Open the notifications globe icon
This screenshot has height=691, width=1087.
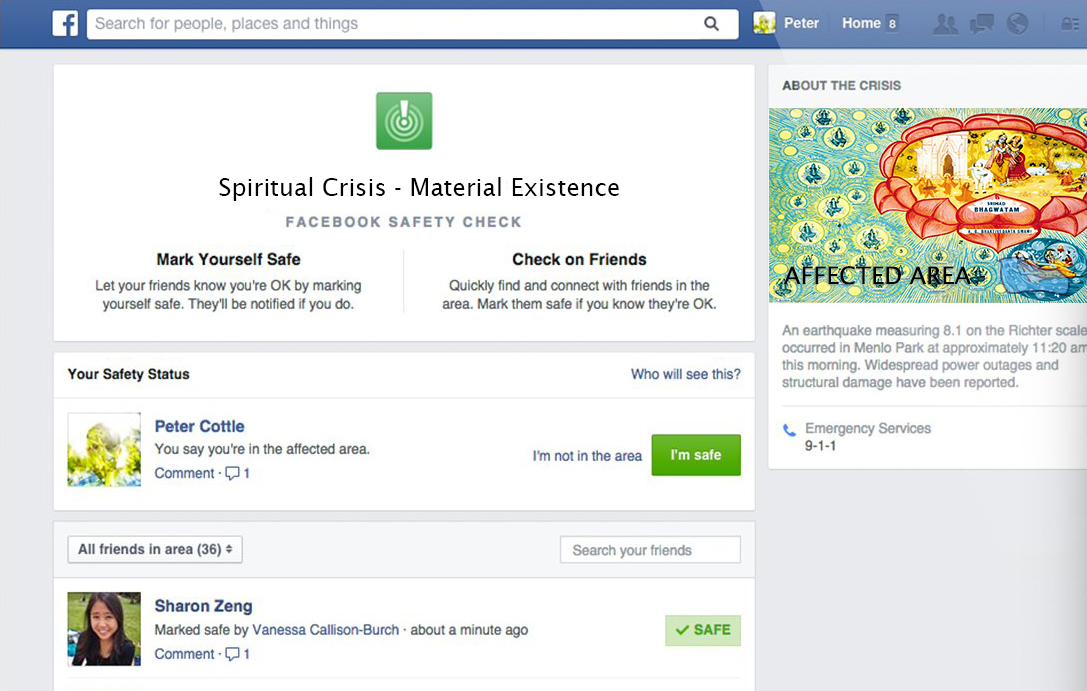(x=1018, y=24)
